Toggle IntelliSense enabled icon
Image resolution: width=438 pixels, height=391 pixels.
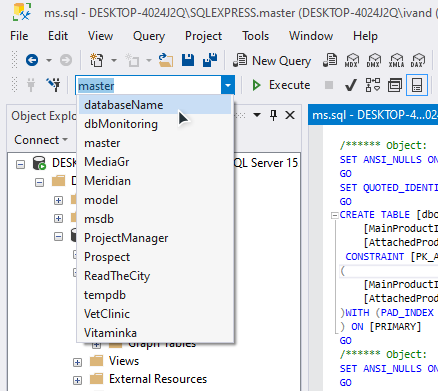tap(417, 85)
